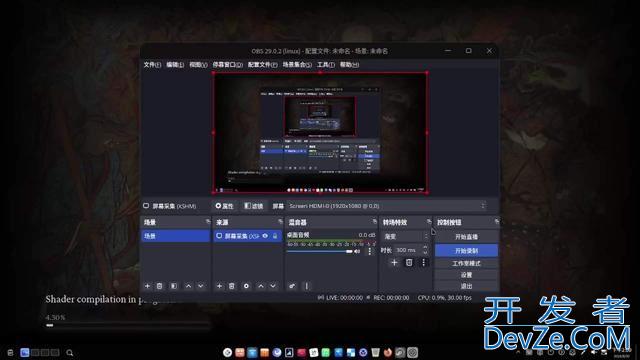Open 滤镜 filters button in source toolbar

click(x=253, y=206)
